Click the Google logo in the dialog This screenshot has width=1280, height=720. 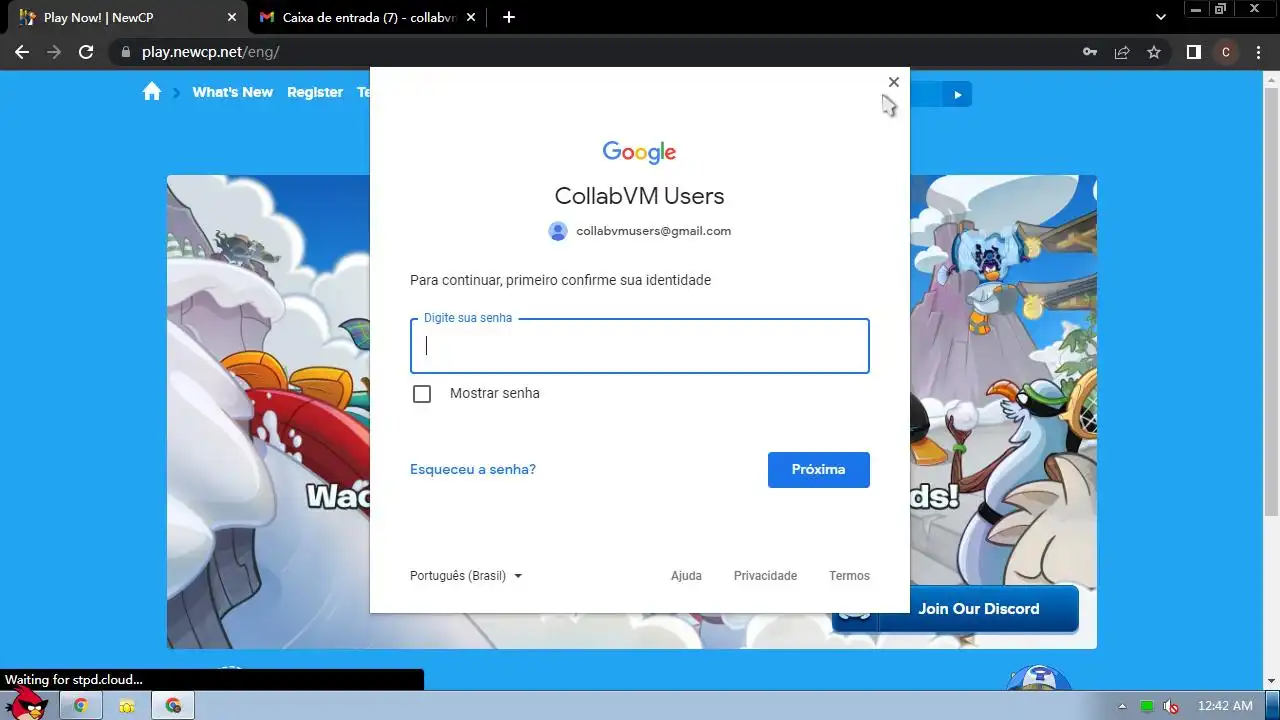pyautogui.click(x=640, y=152)
